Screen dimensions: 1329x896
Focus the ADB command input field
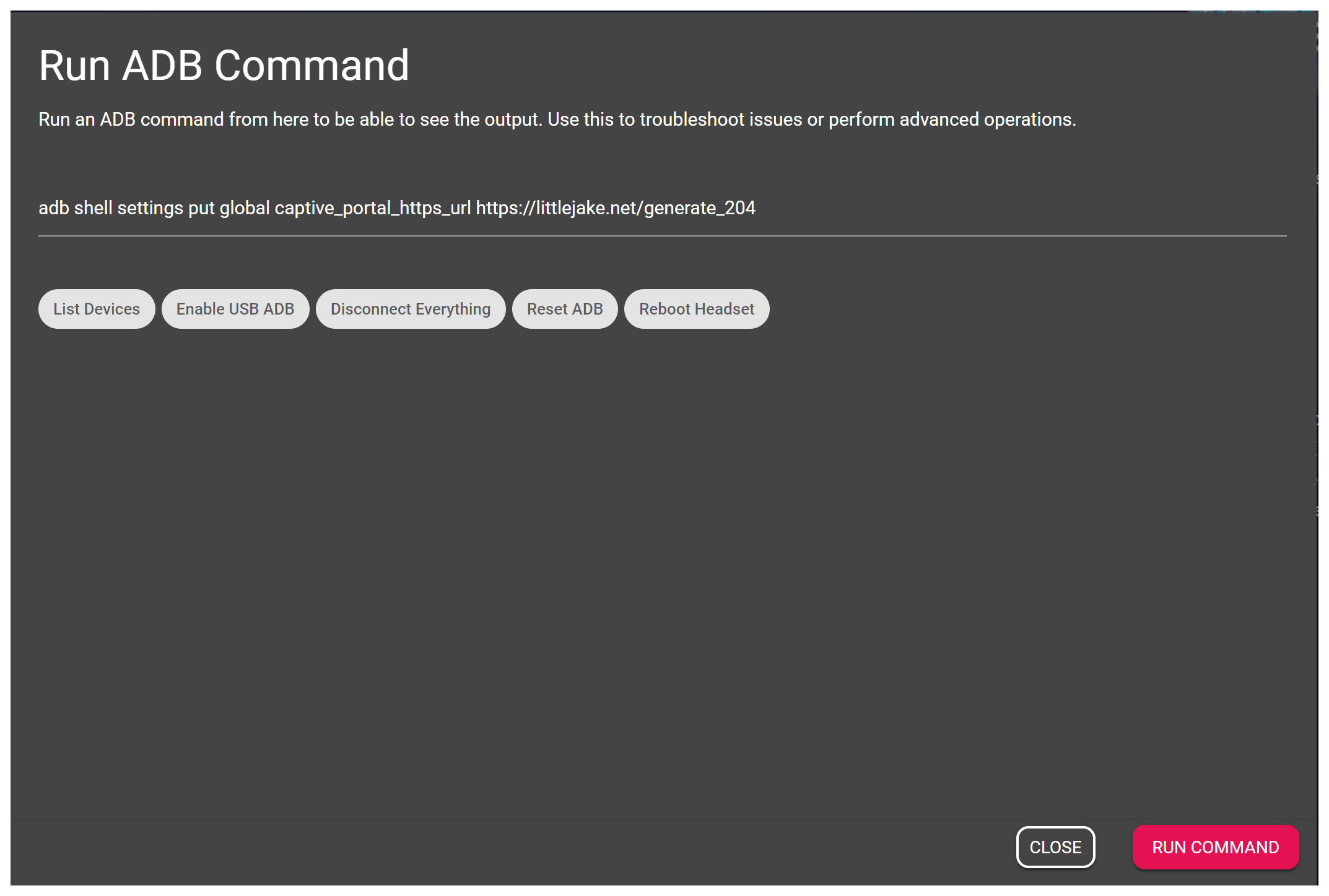(661, 208)
